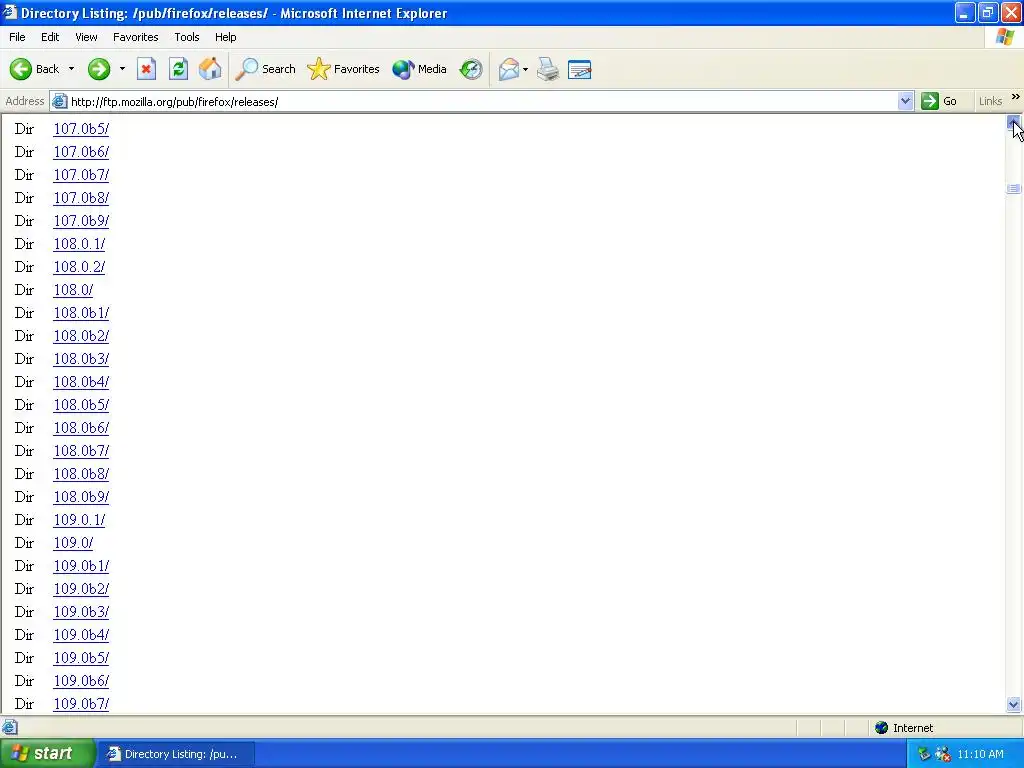Open the Windows Start menu

pos(46,754)
